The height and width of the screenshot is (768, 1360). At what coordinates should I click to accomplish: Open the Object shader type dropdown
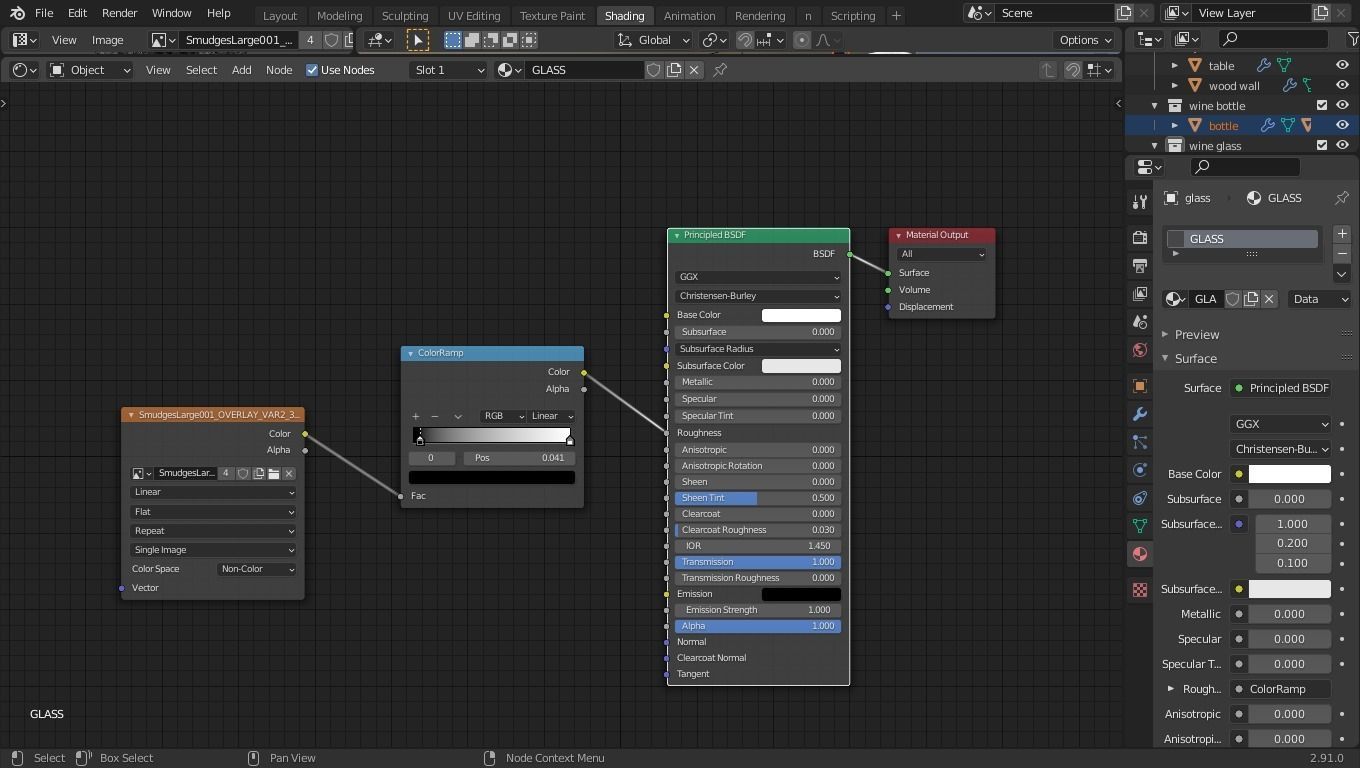coord(90,70)
